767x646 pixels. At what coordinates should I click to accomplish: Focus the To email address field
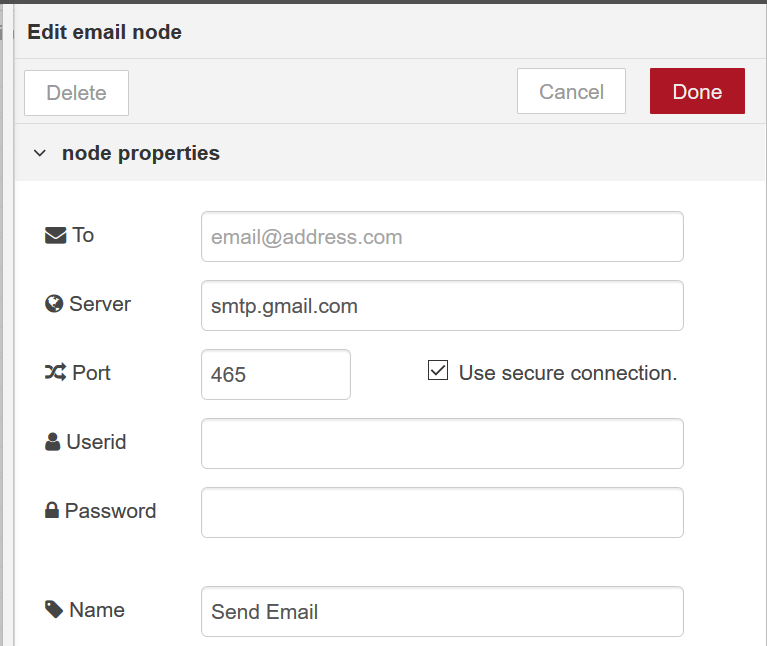click(x=442, y=237)
